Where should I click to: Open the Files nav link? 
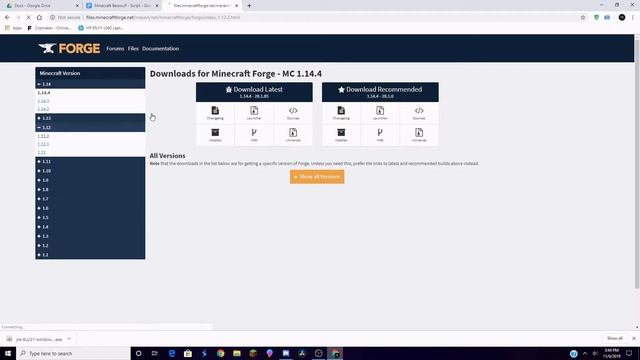(133, 49)
